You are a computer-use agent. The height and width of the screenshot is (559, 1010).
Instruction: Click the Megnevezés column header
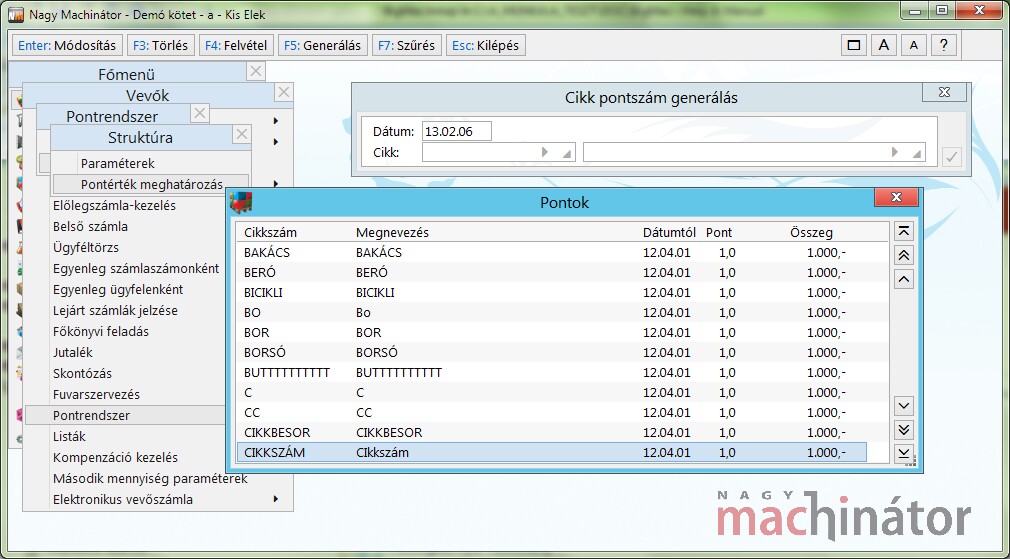coord(392,232)
